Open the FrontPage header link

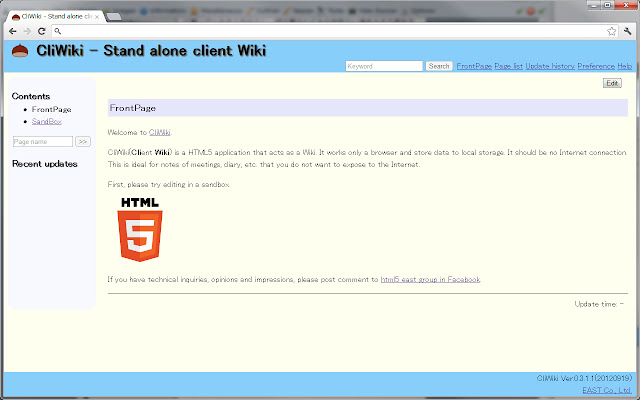click(x=474, y=66)
